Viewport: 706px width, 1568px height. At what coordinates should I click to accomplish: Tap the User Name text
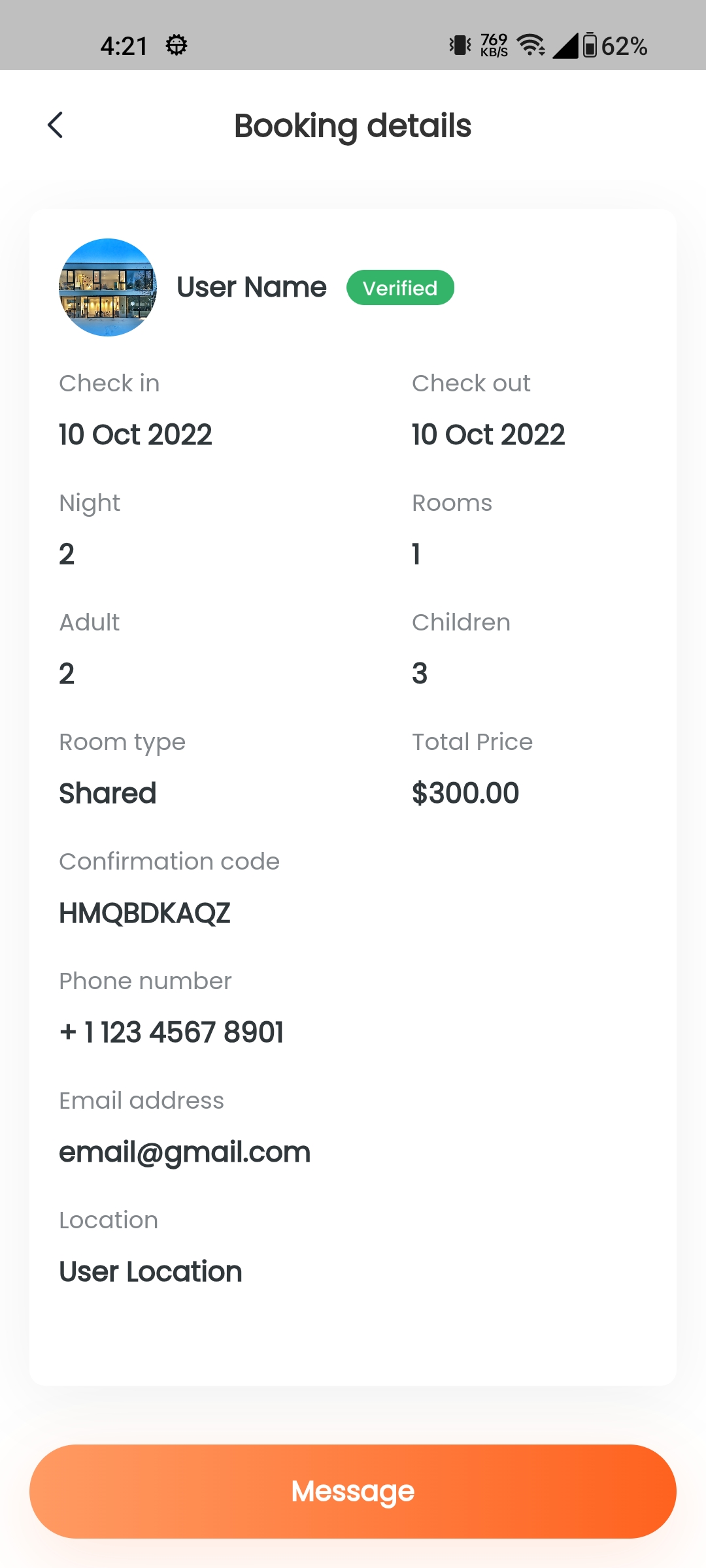252,287
